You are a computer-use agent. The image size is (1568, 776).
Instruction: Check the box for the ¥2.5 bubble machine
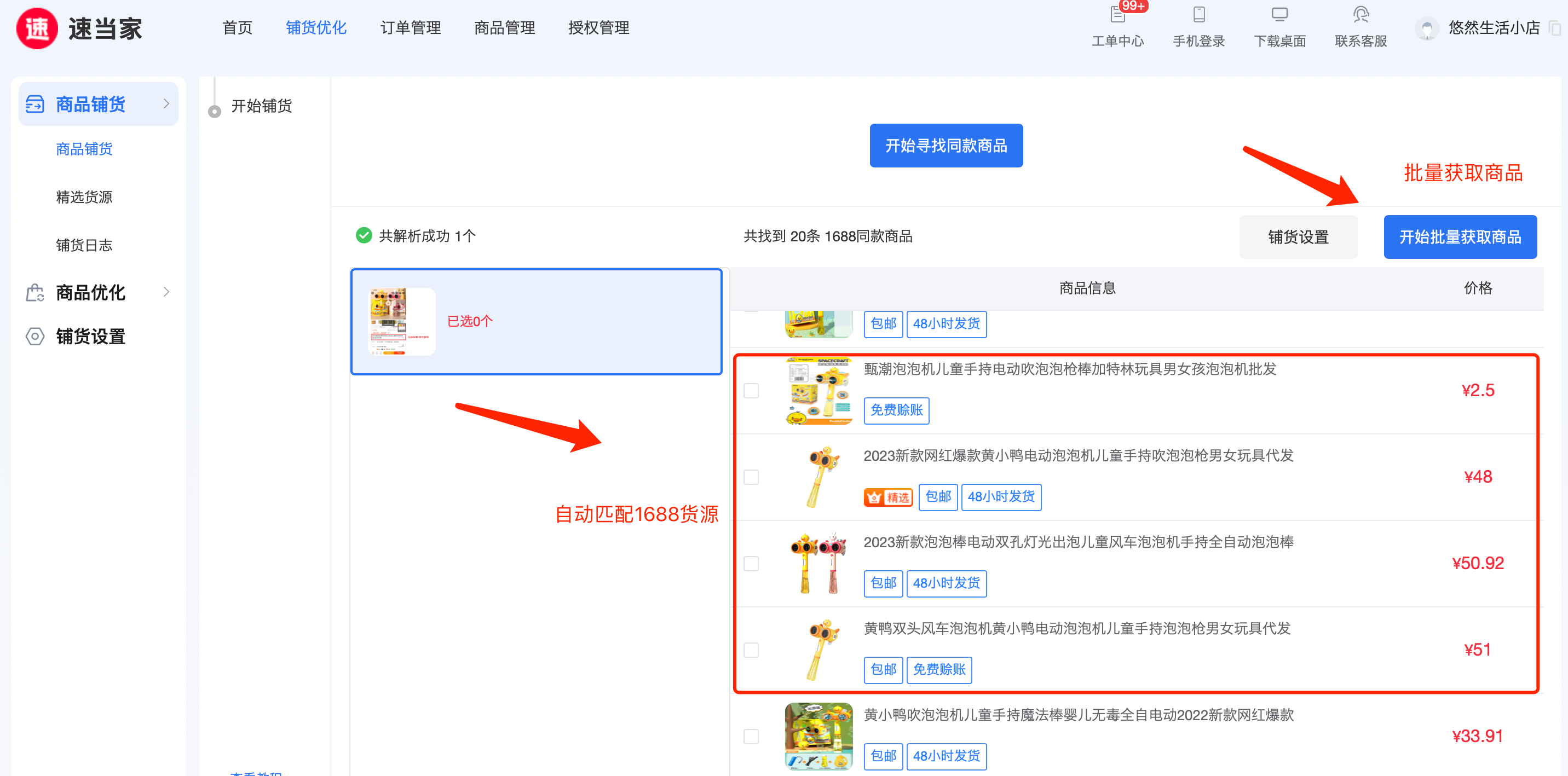[x=751, y=391]
